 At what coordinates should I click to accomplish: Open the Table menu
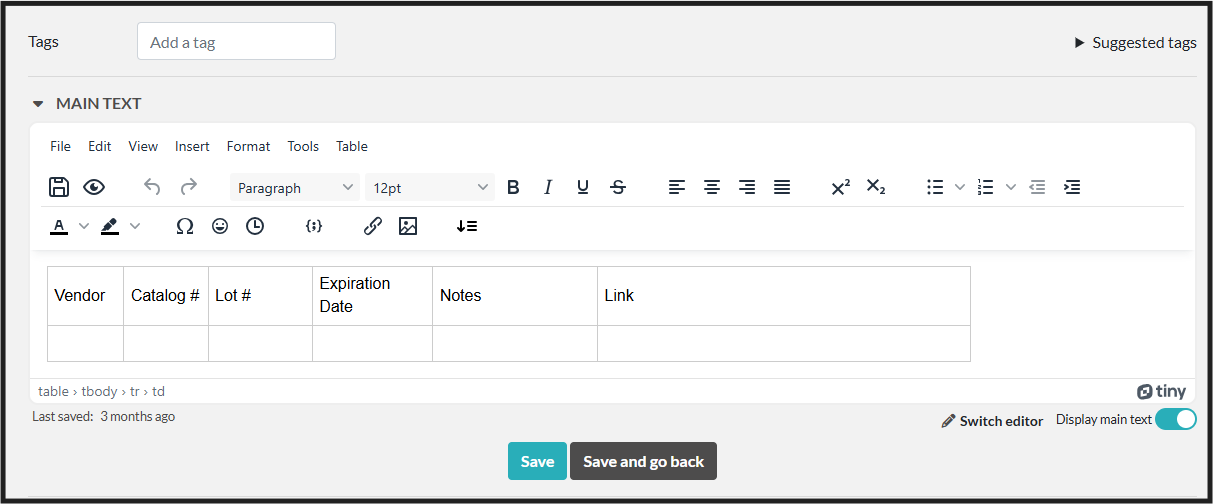click(x=352, y=146)
